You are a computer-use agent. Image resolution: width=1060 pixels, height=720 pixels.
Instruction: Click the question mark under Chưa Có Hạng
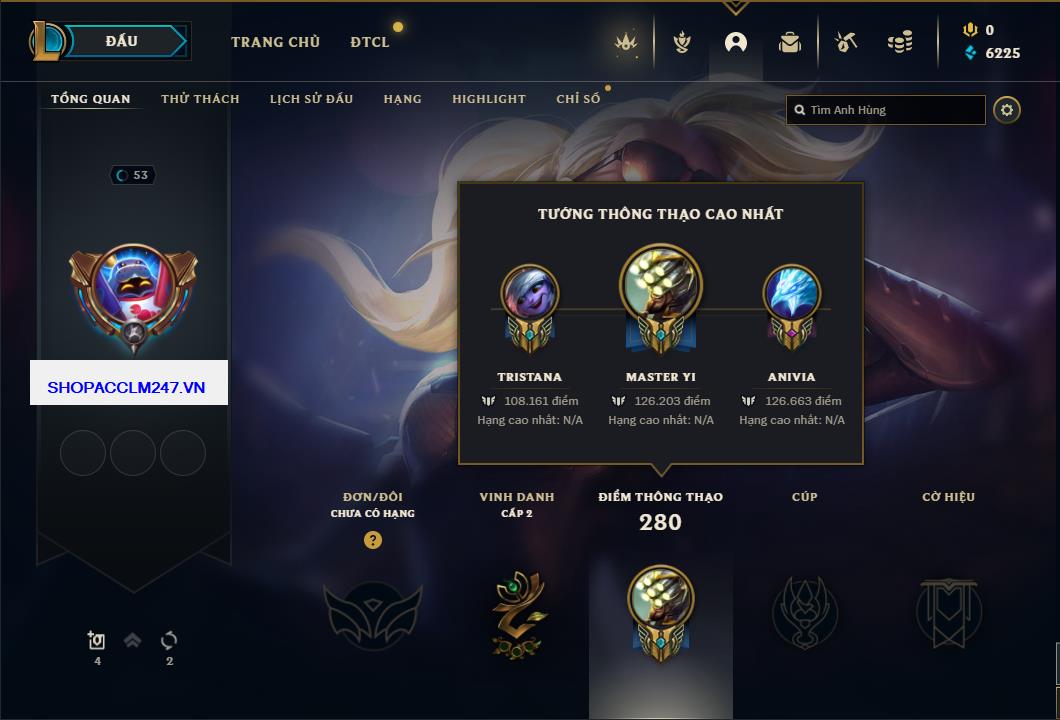tap(372, 539)
